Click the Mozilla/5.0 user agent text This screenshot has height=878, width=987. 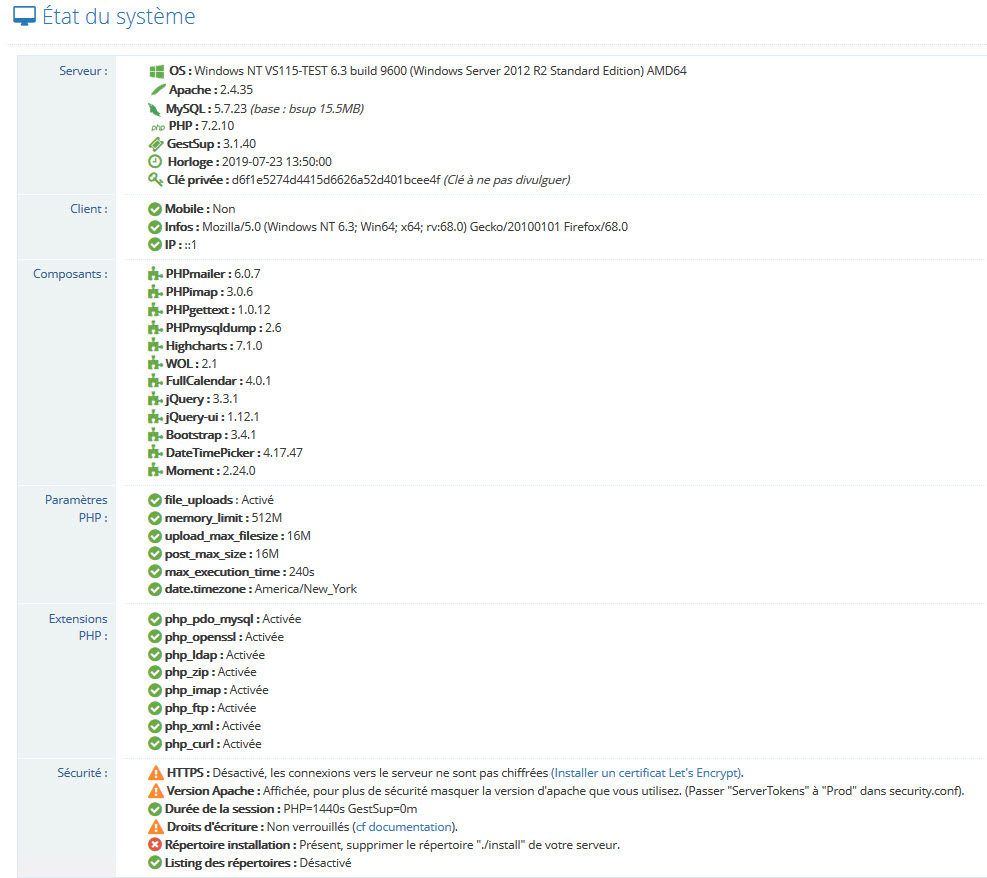(x=415, y=227)
